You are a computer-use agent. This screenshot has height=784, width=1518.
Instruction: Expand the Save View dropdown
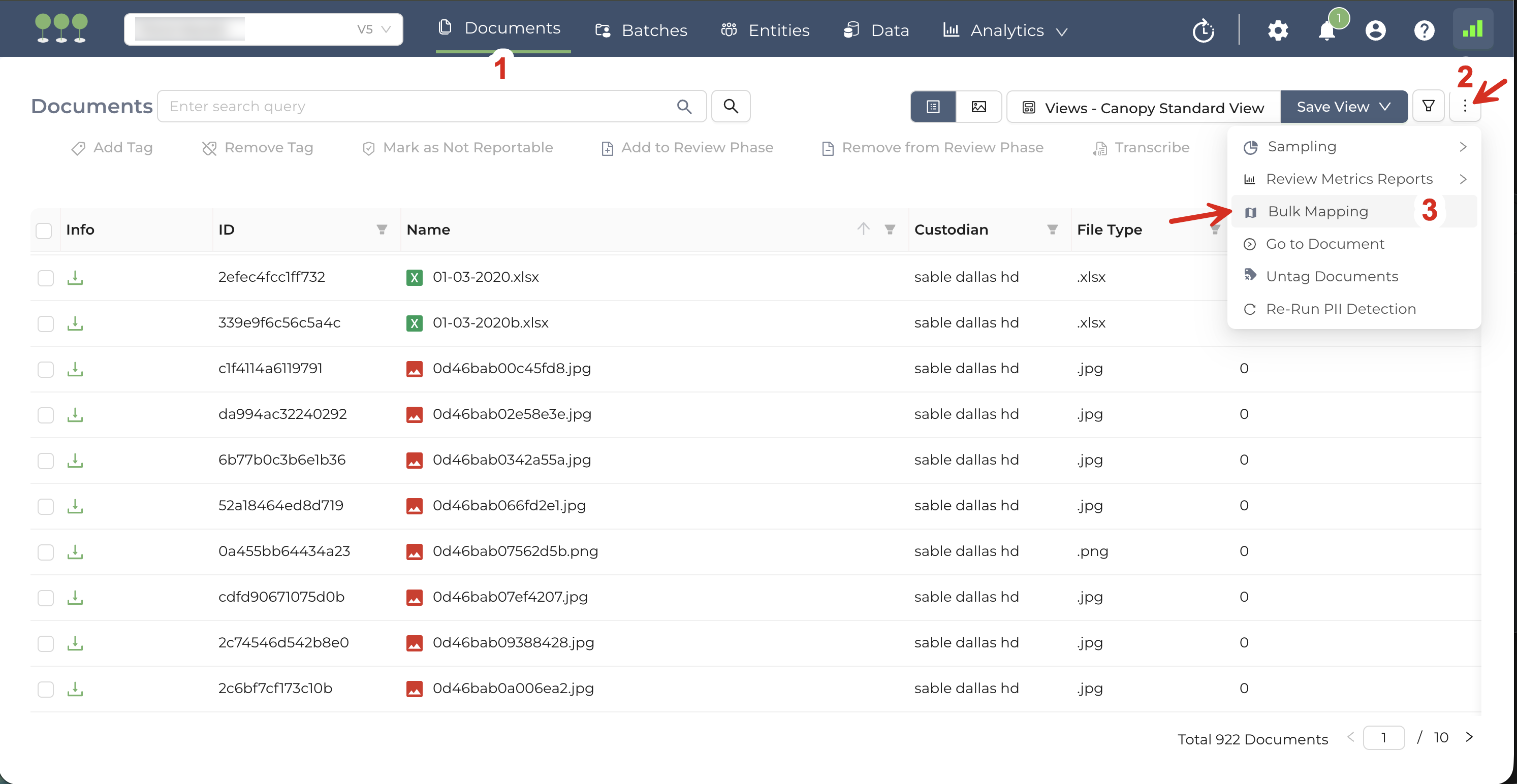click(x=1344, y=107)
